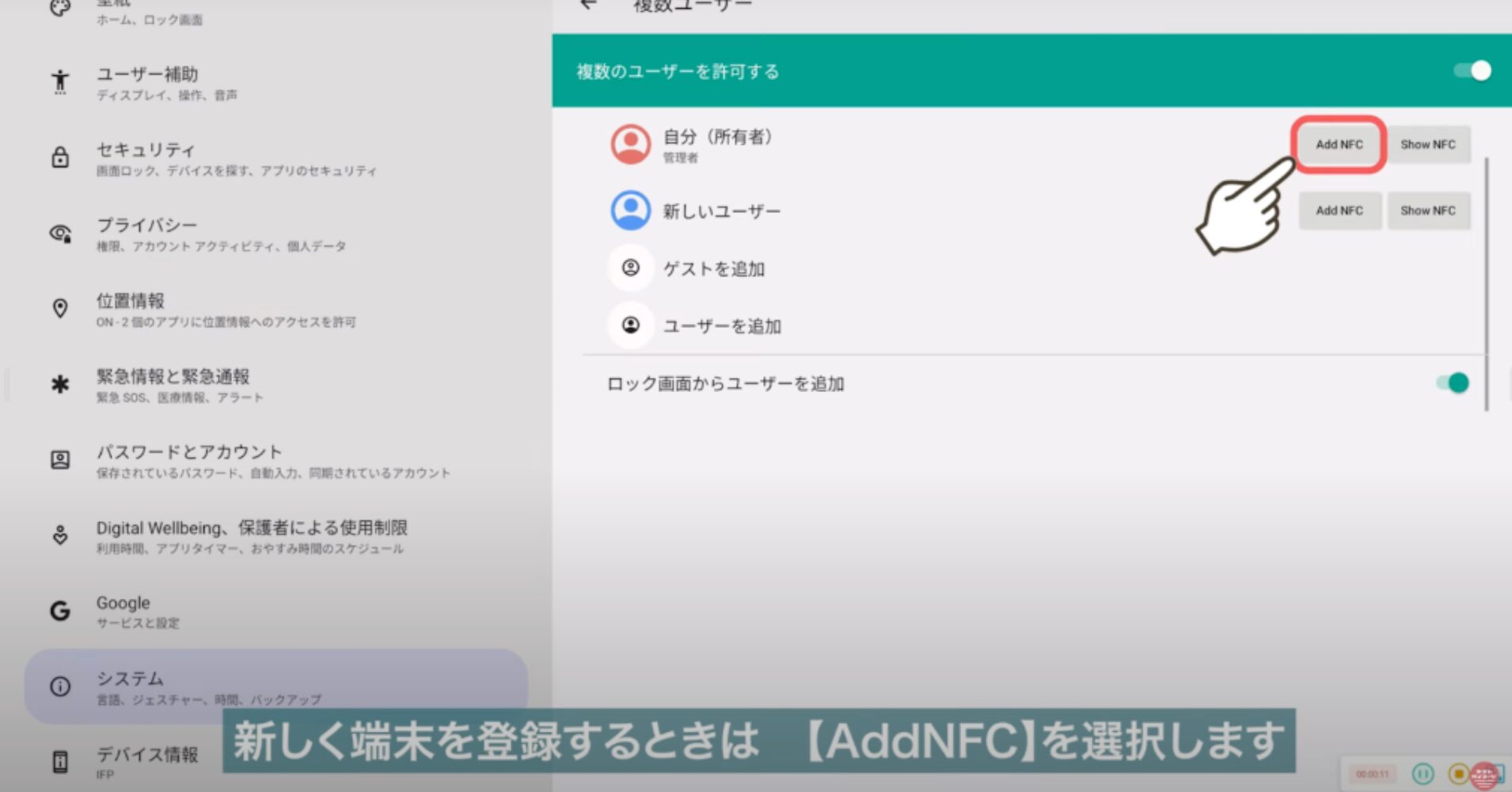The height and width of the screenshot is (792, 1512).
Task: Tap the ユーザーを追加 icon
Action: pos(630,326)
